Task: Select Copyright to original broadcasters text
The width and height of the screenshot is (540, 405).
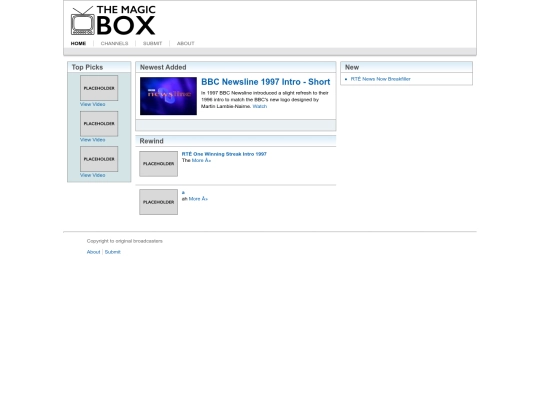Action: 125,241
